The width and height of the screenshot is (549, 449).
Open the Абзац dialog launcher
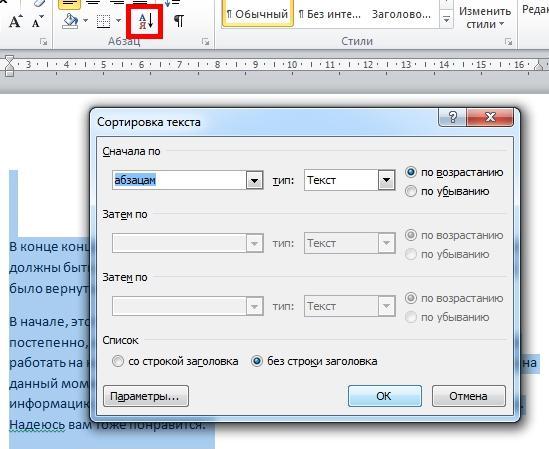tap(206, 42)
